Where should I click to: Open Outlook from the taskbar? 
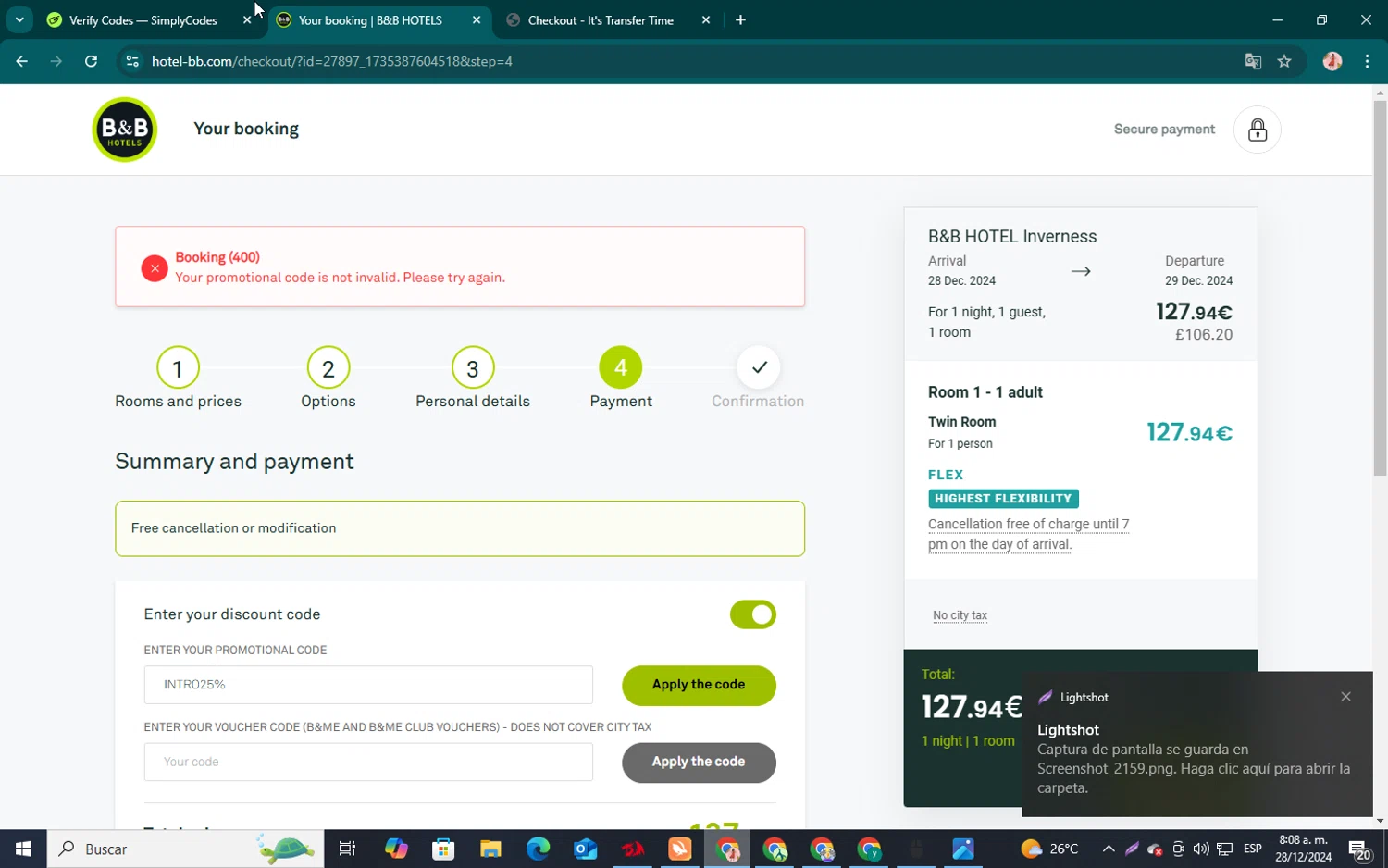tap(585, 849)
